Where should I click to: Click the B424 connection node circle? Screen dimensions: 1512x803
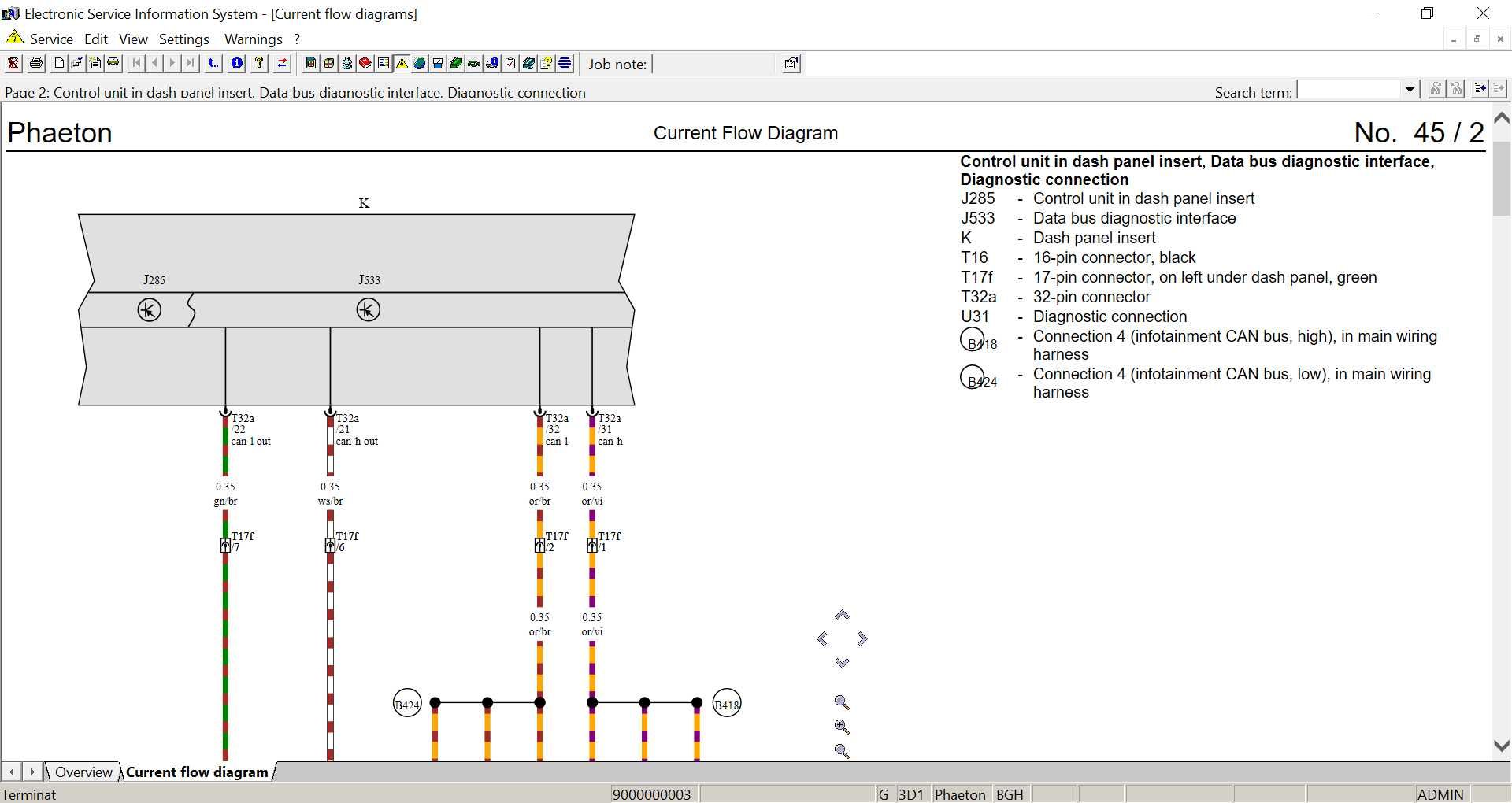(x=407, y=704)
